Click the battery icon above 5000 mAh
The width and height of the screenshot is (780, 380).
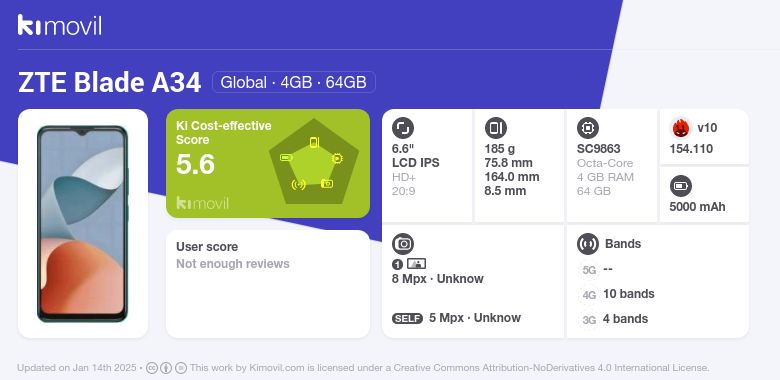point(681,187)
